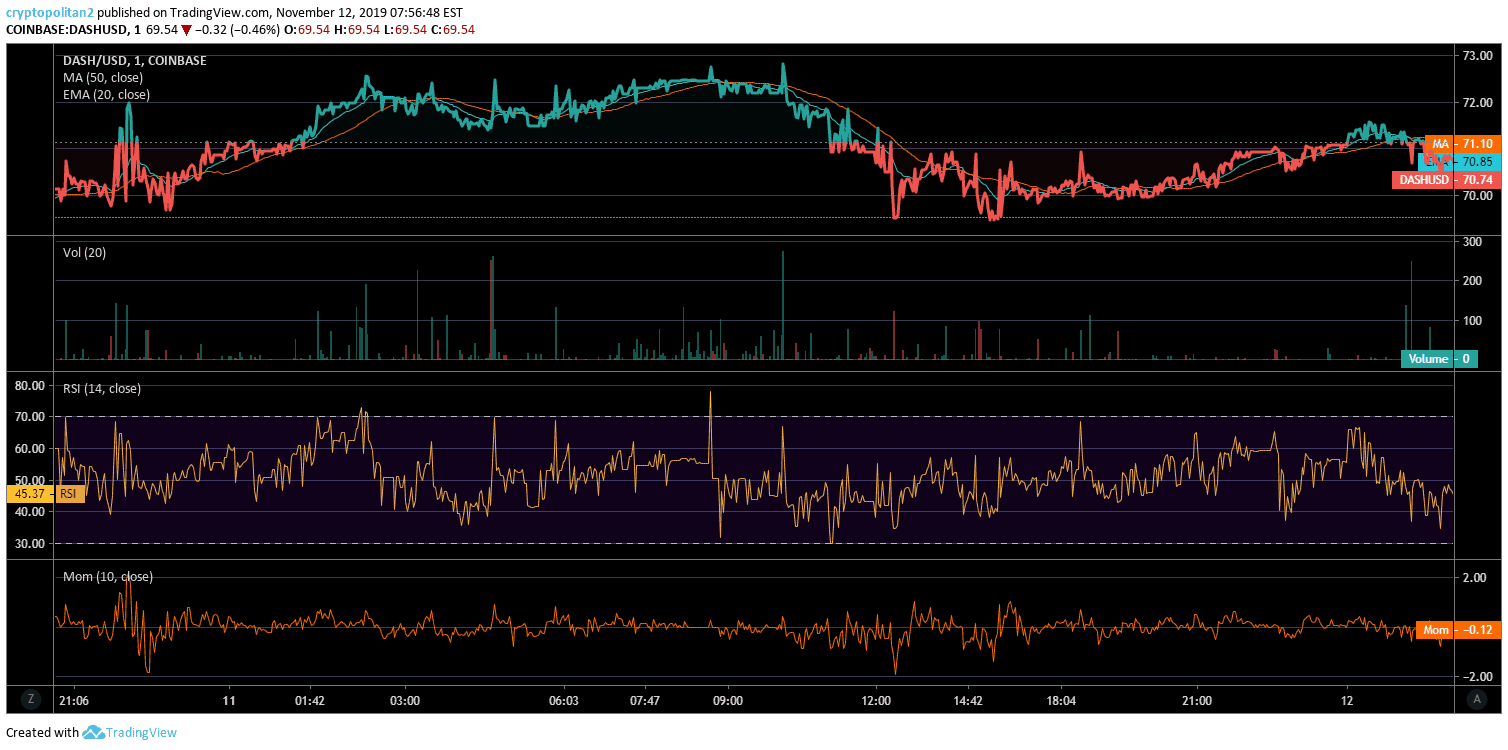Click the 72.00 price axis label
The height and width of the screenshot is (750, 1508).
click(x=1478, y=103)
